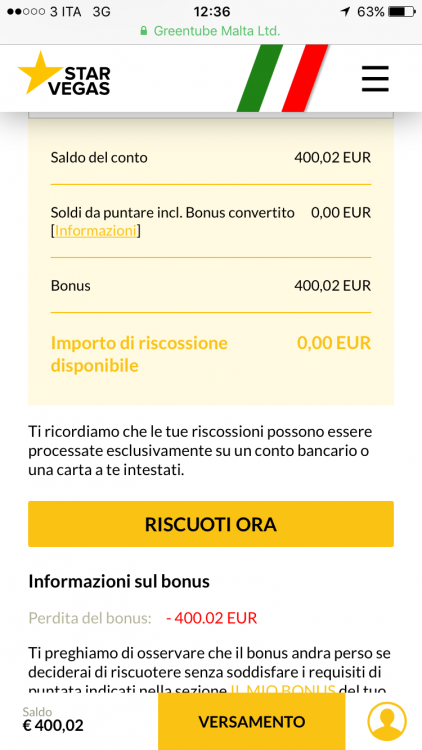Open the user profile icon
This screenshot has width=422, height=750.
[387, 721]
